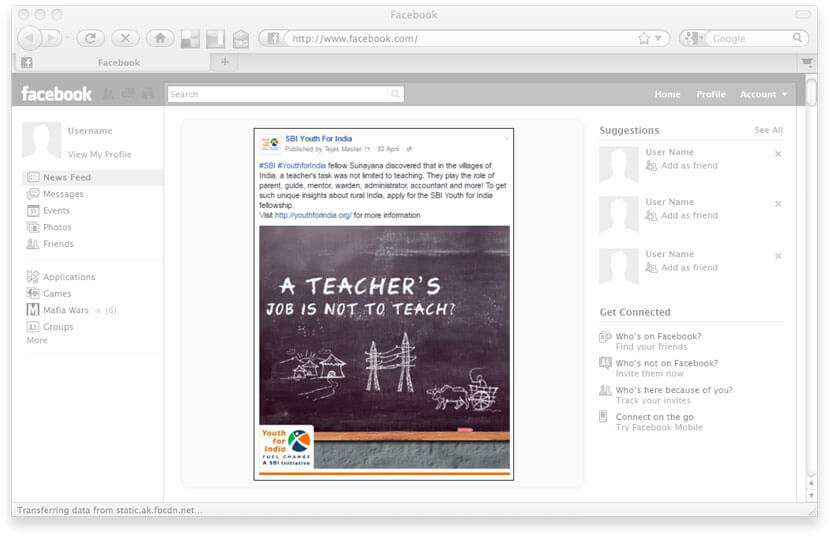Open Profile from the Facebook header
The image size is (837, 536).
(710, 94)
